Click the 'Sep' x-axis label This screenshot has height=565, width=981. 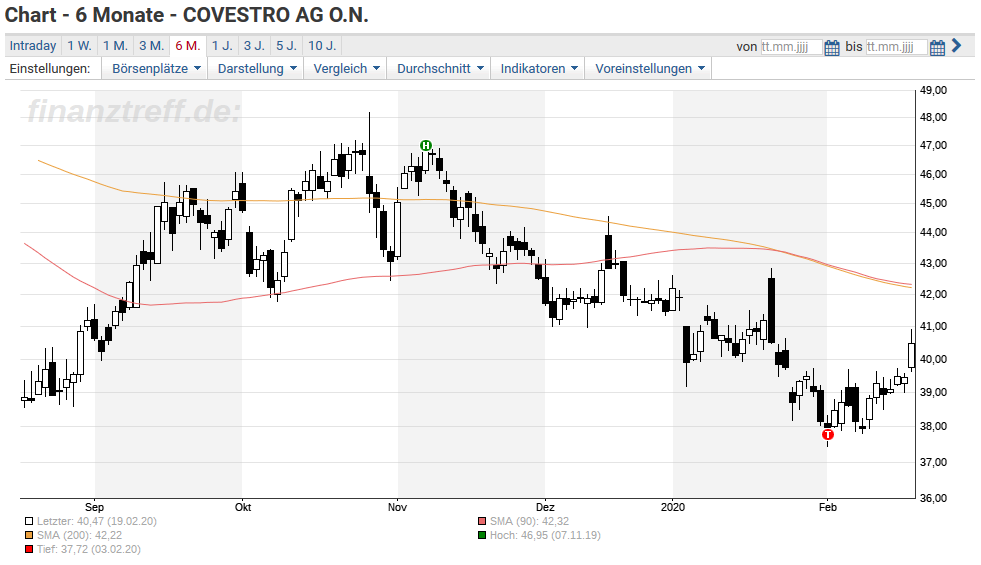94,507
